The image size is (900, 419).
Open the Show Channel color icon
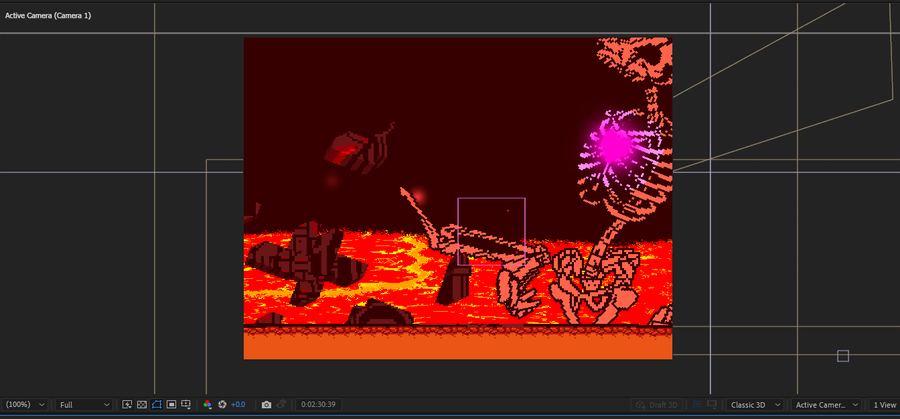207,405
